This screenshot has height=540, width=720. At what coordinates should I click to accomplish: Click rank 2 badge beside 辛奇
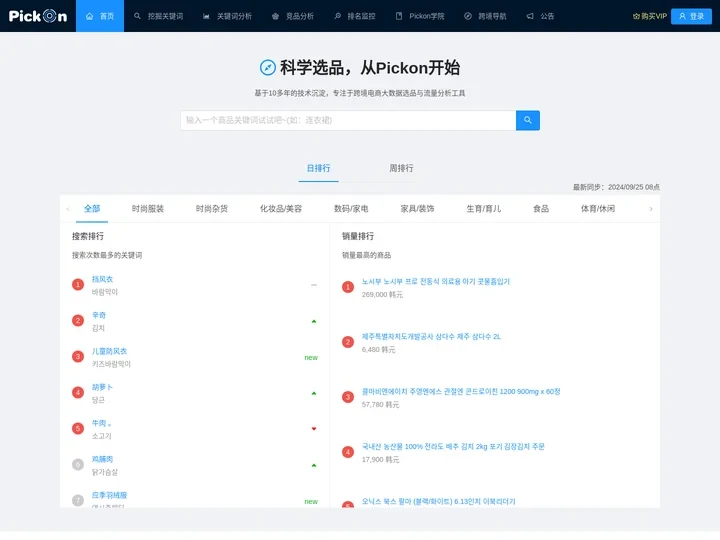click(78, 321)
